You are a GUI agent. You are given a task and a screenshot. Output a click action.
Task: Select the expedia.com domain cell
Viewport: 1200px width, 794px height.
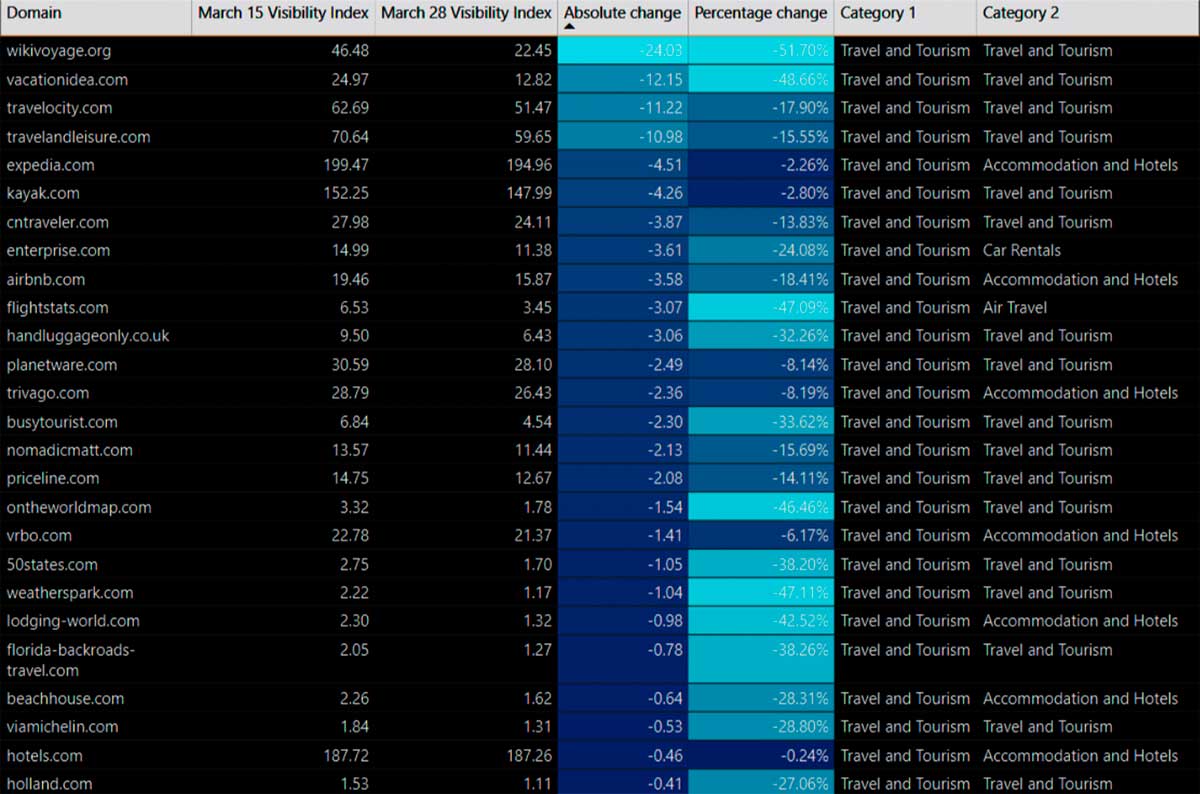(x=95, y=165)
